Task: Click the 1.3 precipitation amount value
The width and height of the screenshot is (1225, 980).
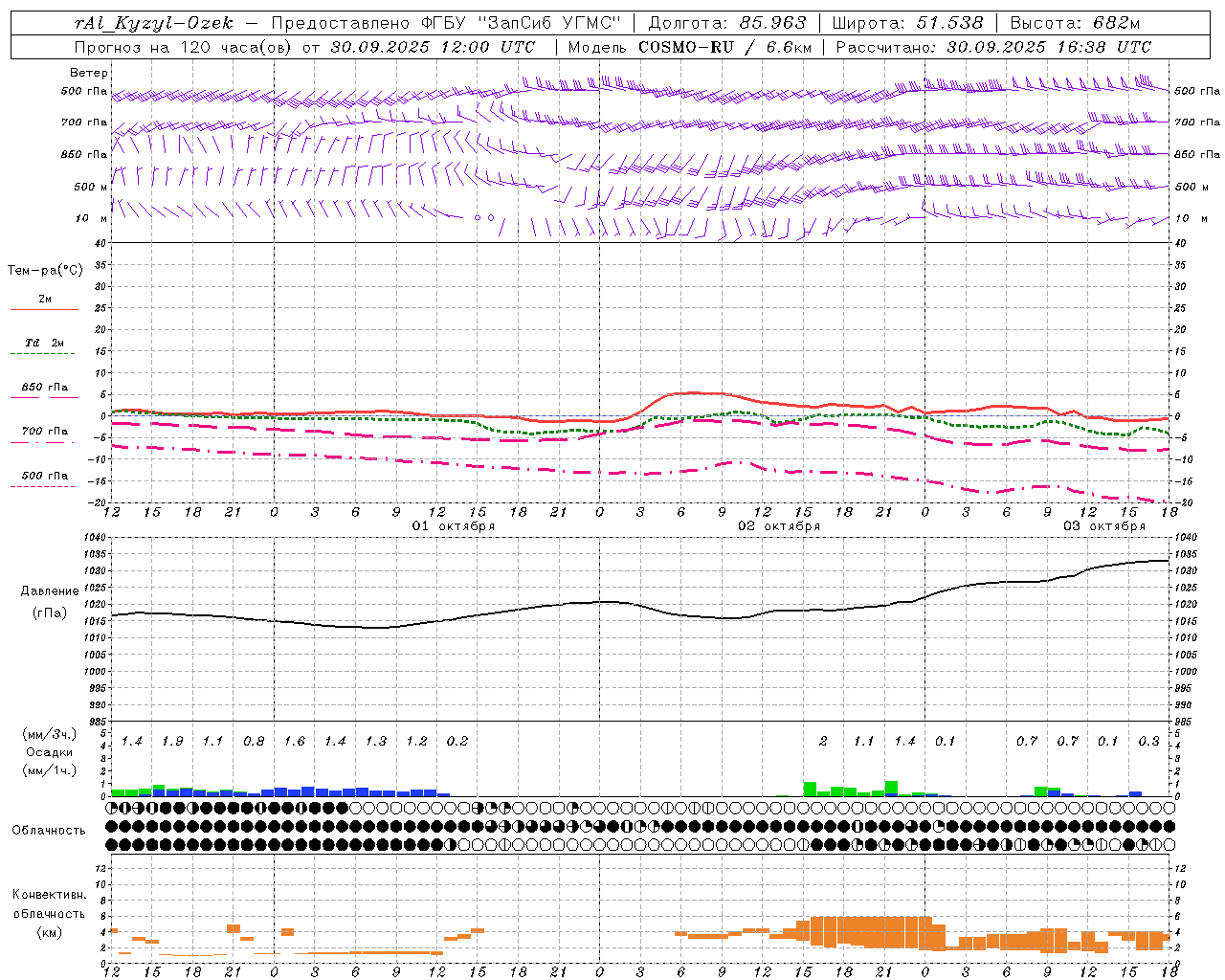Action: pyautogui.click(x=376, y=742)
